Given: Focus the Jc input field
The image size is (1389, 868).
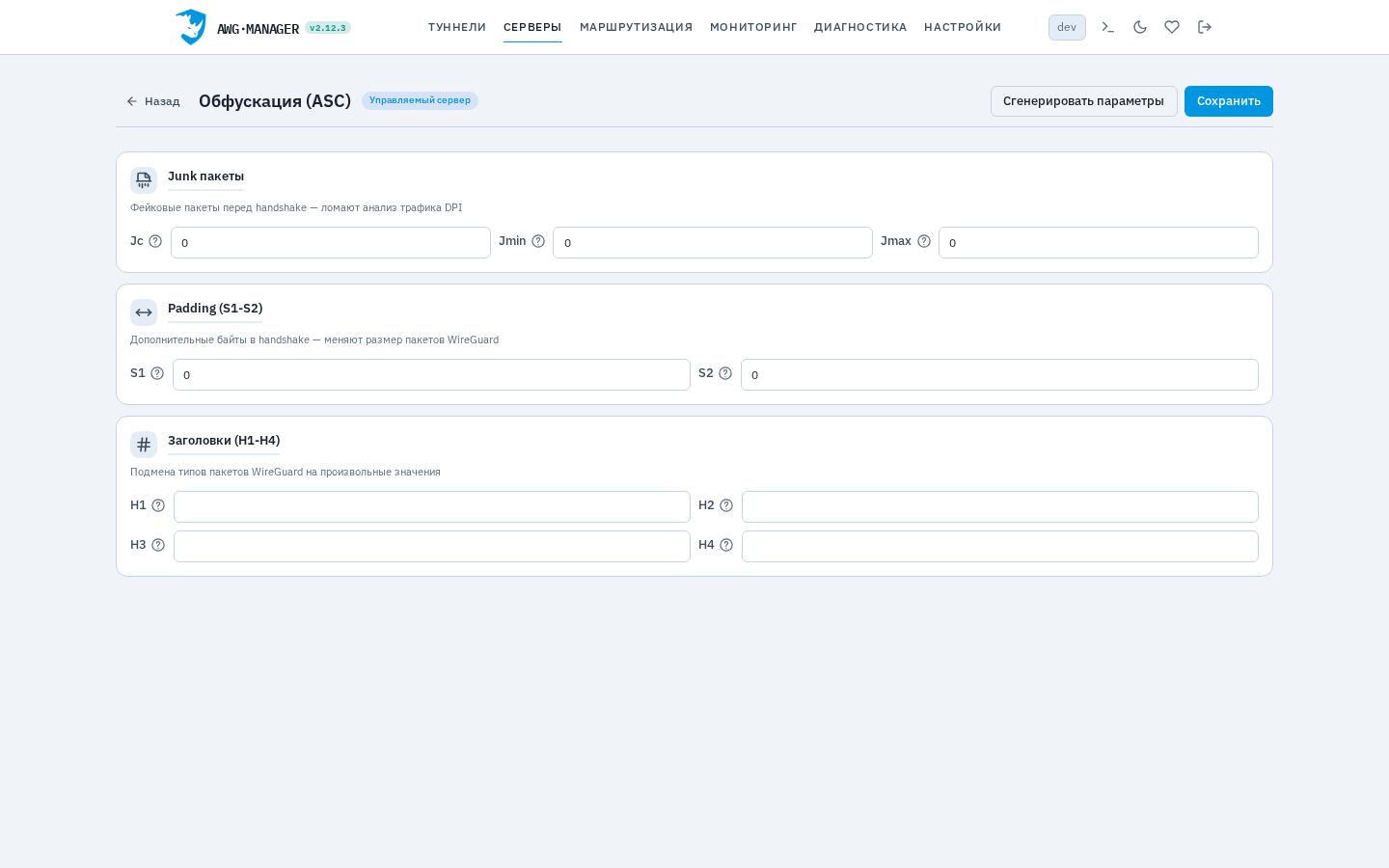Looking at the screenshot, I should (x=331, y=242).
